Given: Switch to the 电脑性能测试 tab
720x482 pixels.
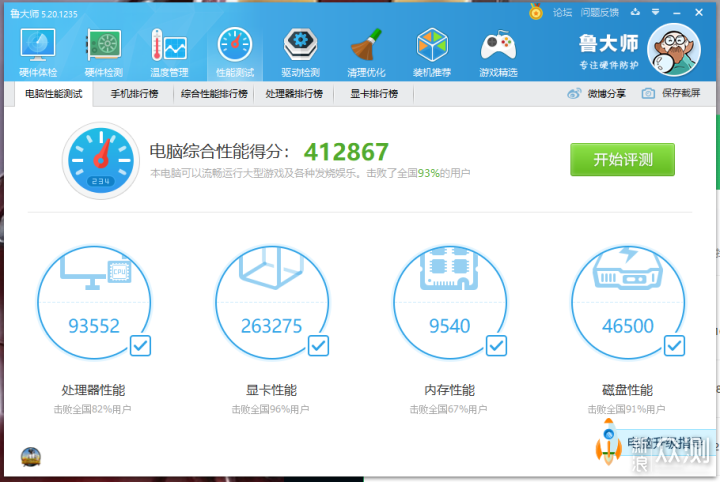Looking at the screenshot, I should (x=54, y=94).
